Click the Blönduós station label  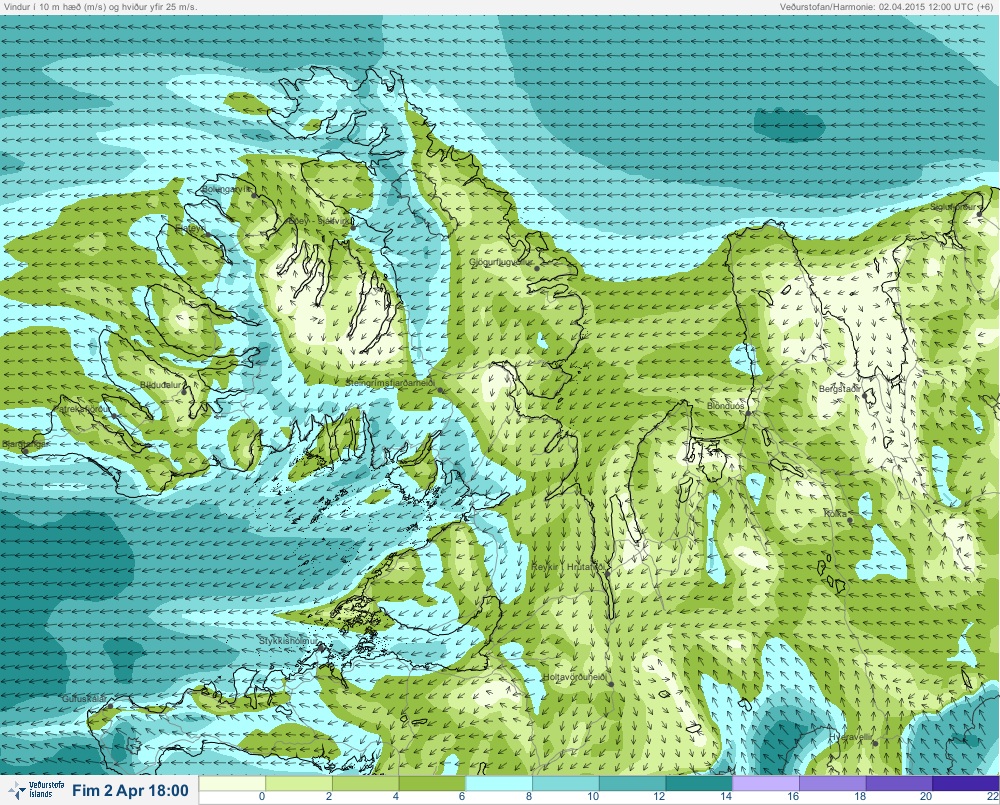(x=726, y=406)
